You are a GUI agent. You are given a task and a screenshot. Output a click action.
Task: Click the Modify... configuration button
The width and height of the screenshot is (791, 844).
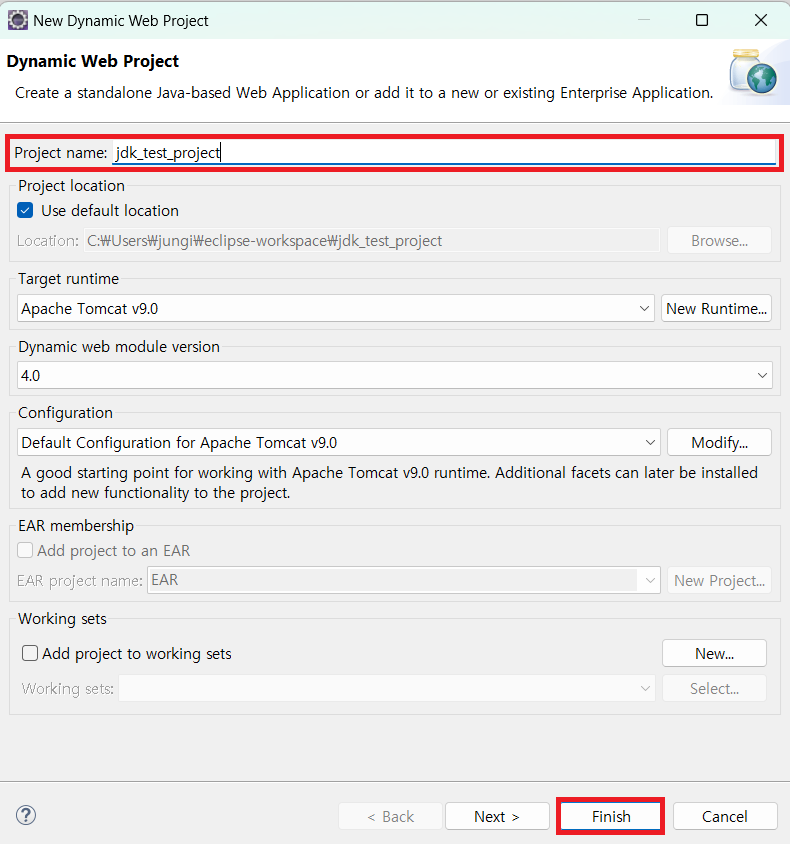pyautogui.click(x=719, y=442)
